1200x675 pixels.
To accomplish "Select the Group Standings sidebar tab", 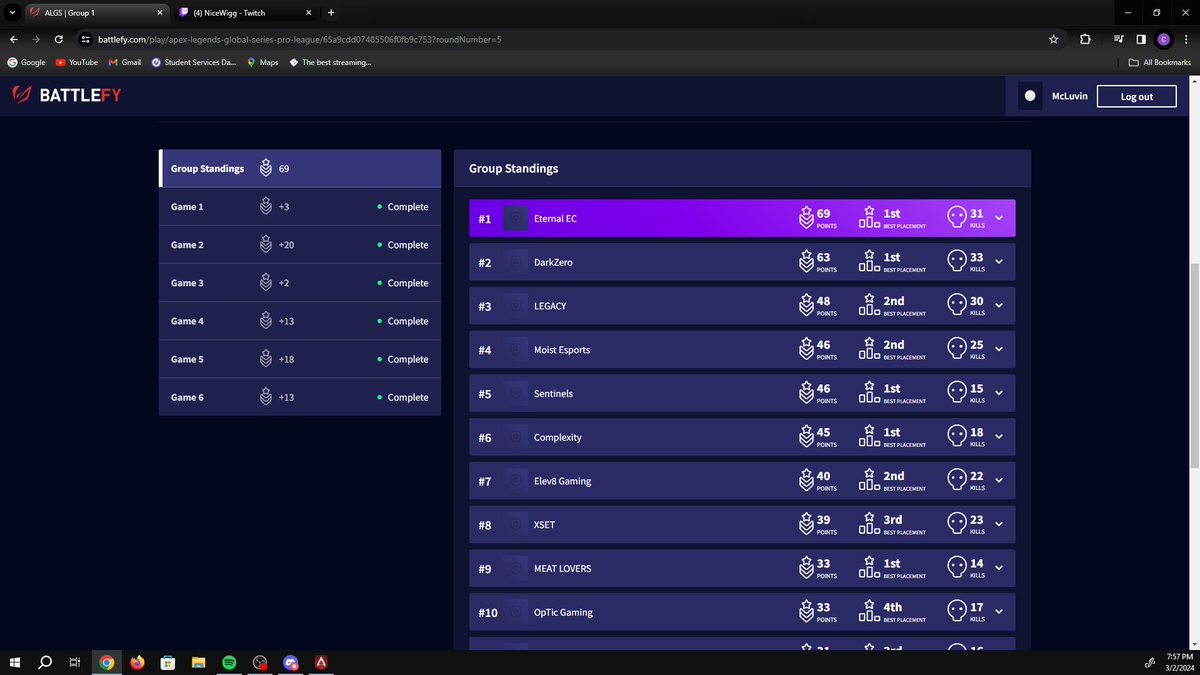I will [300, 168].
